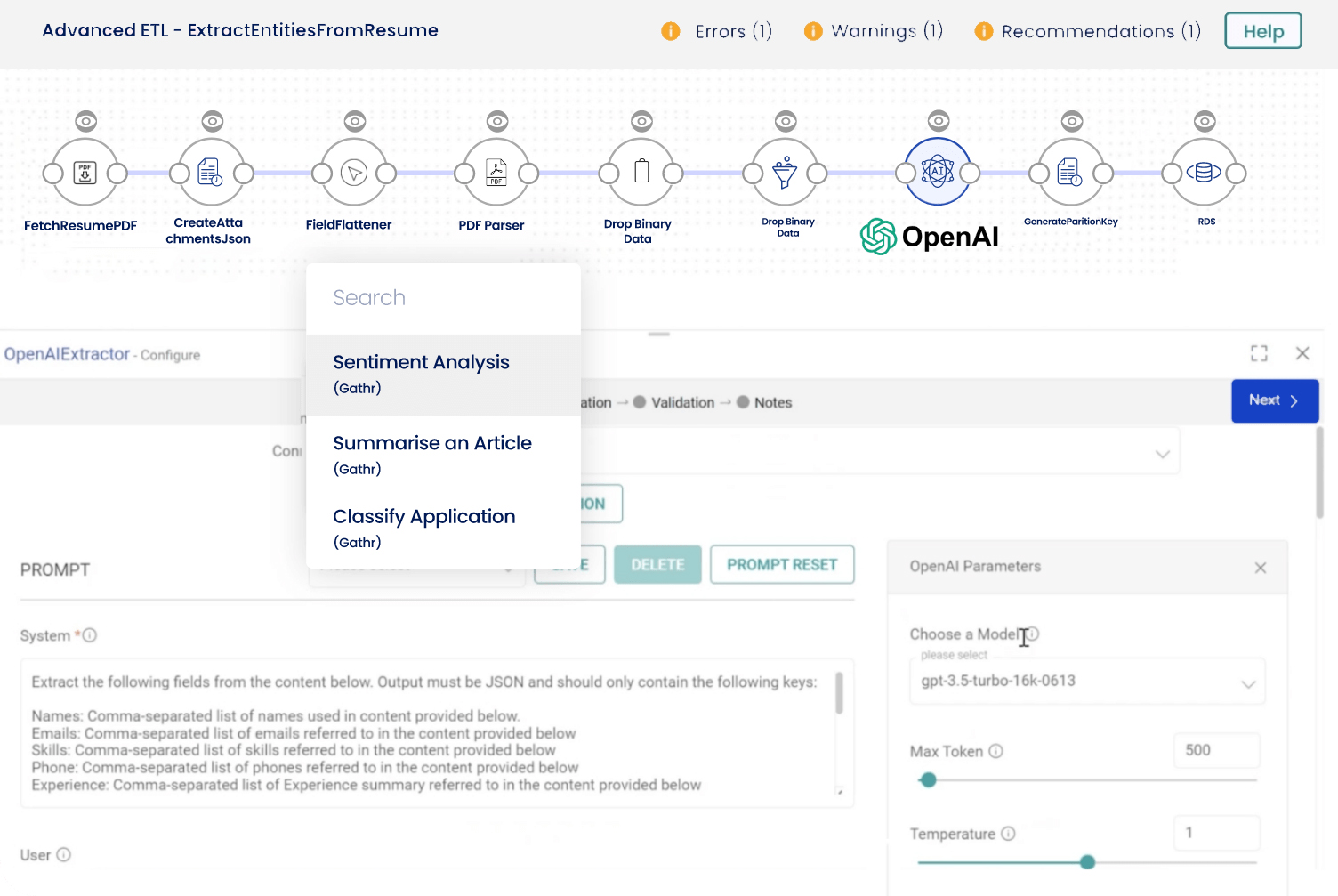The height and width of the screenshot is (896, 1338).
Task: Maximize the OpenAIExtractor configure panel
Action: pos(1259,353)
